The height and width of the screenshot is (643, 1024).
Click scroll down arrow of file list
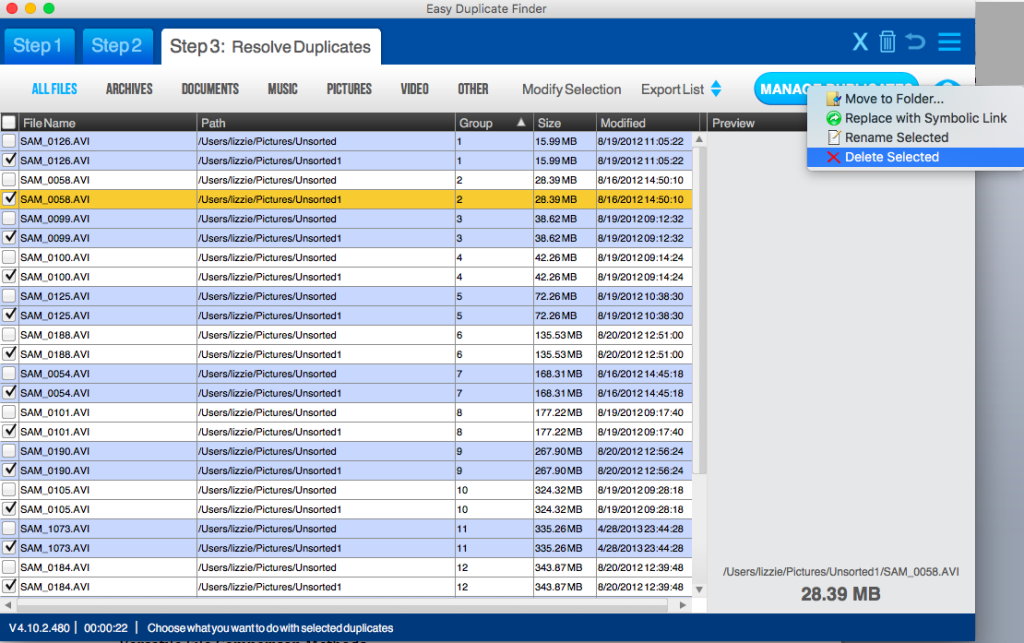[699, 589]
